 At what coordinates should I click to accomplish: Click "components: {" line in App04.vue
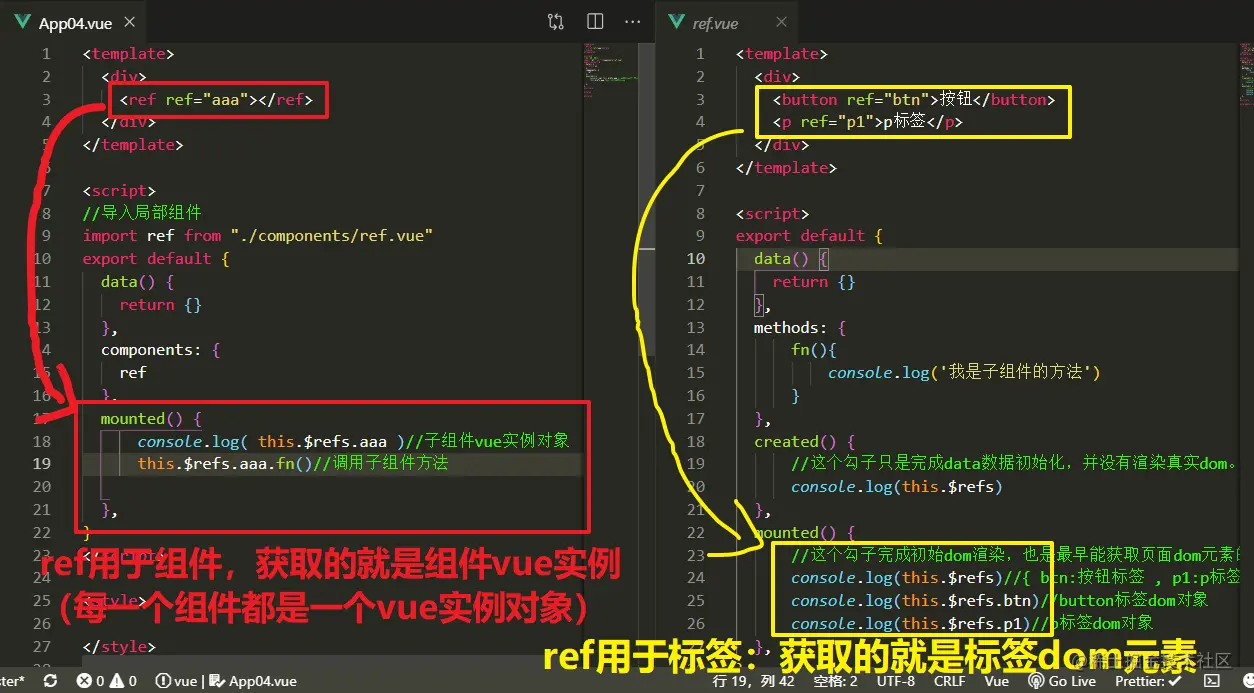tap(160, 350)
